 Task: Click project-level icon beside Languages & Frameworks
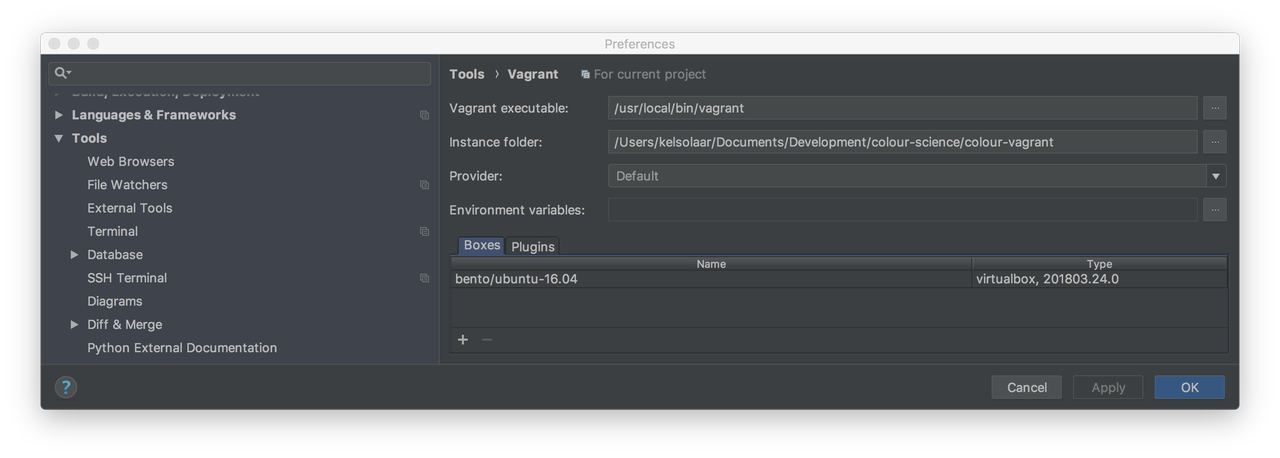[425, 115]
